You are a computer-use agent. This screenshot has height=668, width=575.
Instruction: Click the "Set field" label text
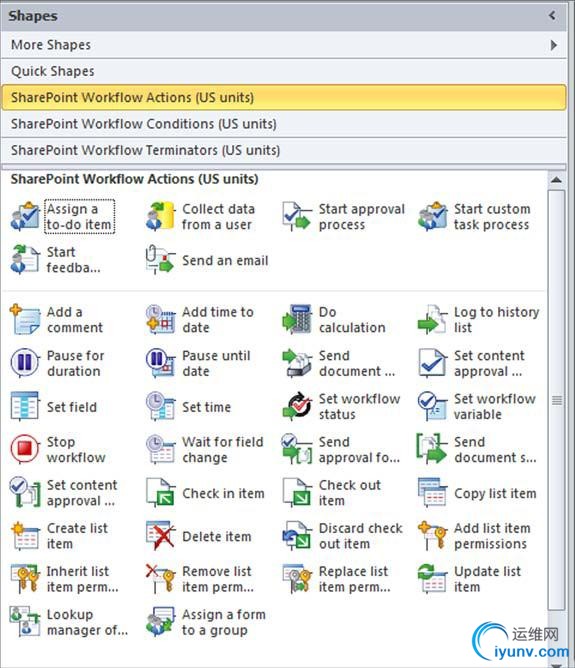click(72, 407)
